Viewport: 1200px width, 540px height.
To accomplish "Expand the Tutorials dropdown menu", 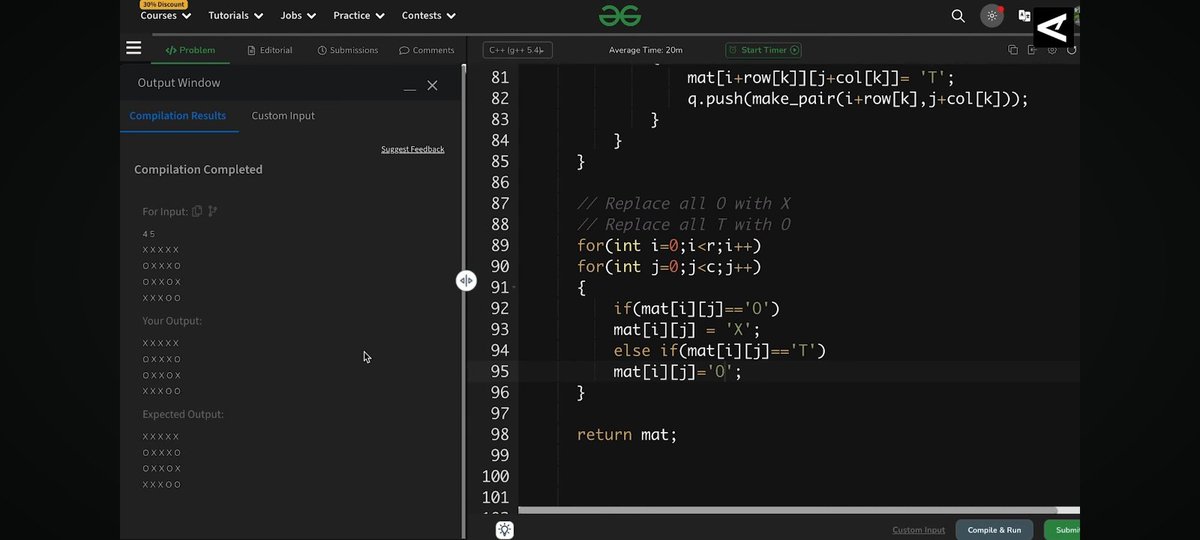I will click(236, 16).
